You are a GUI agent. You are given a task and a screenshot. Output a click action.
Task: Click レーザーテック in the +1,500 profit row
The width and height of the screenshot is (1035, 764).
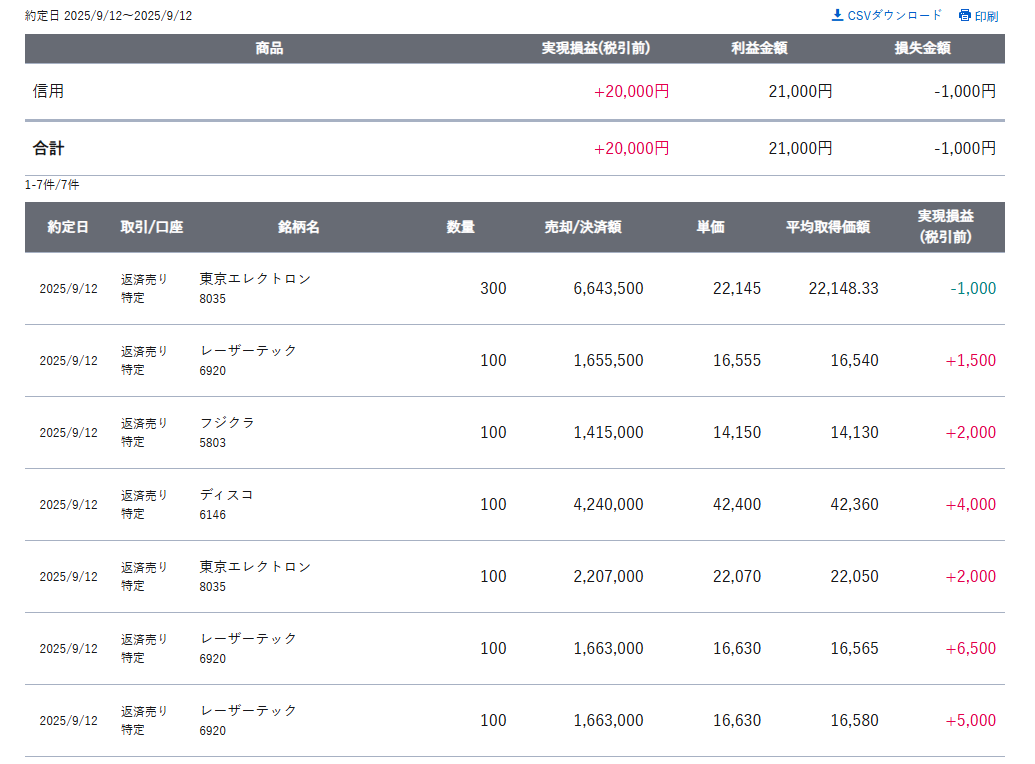[x=249, y=351]
